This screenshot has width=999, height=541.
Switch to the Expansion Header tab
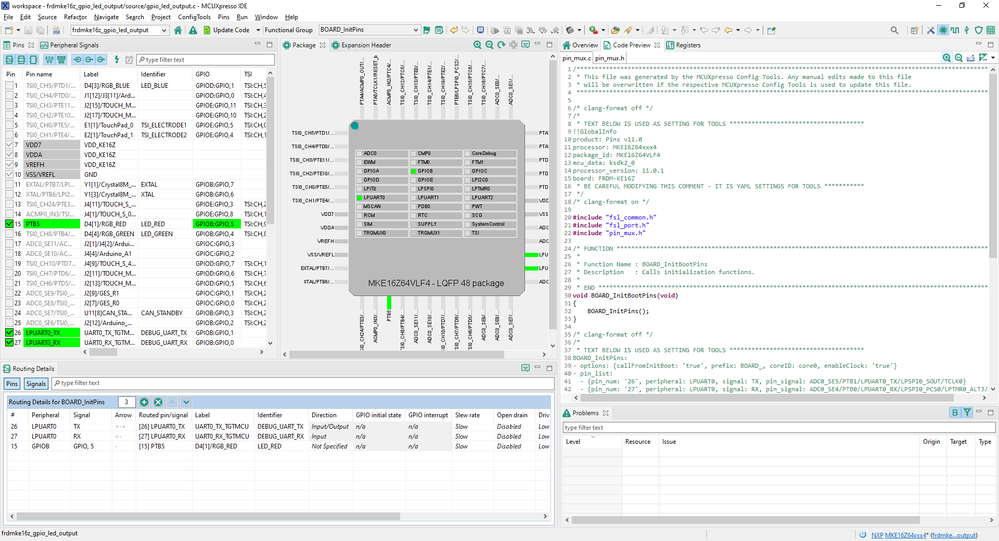[x=361, y=45]
